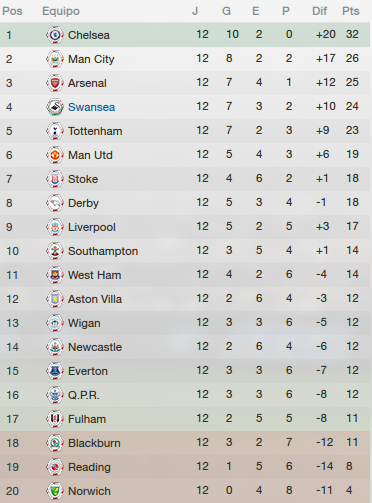Click the Swansea swan badge icon
This screenshot has height=503, width=372.
click(55, 107)
